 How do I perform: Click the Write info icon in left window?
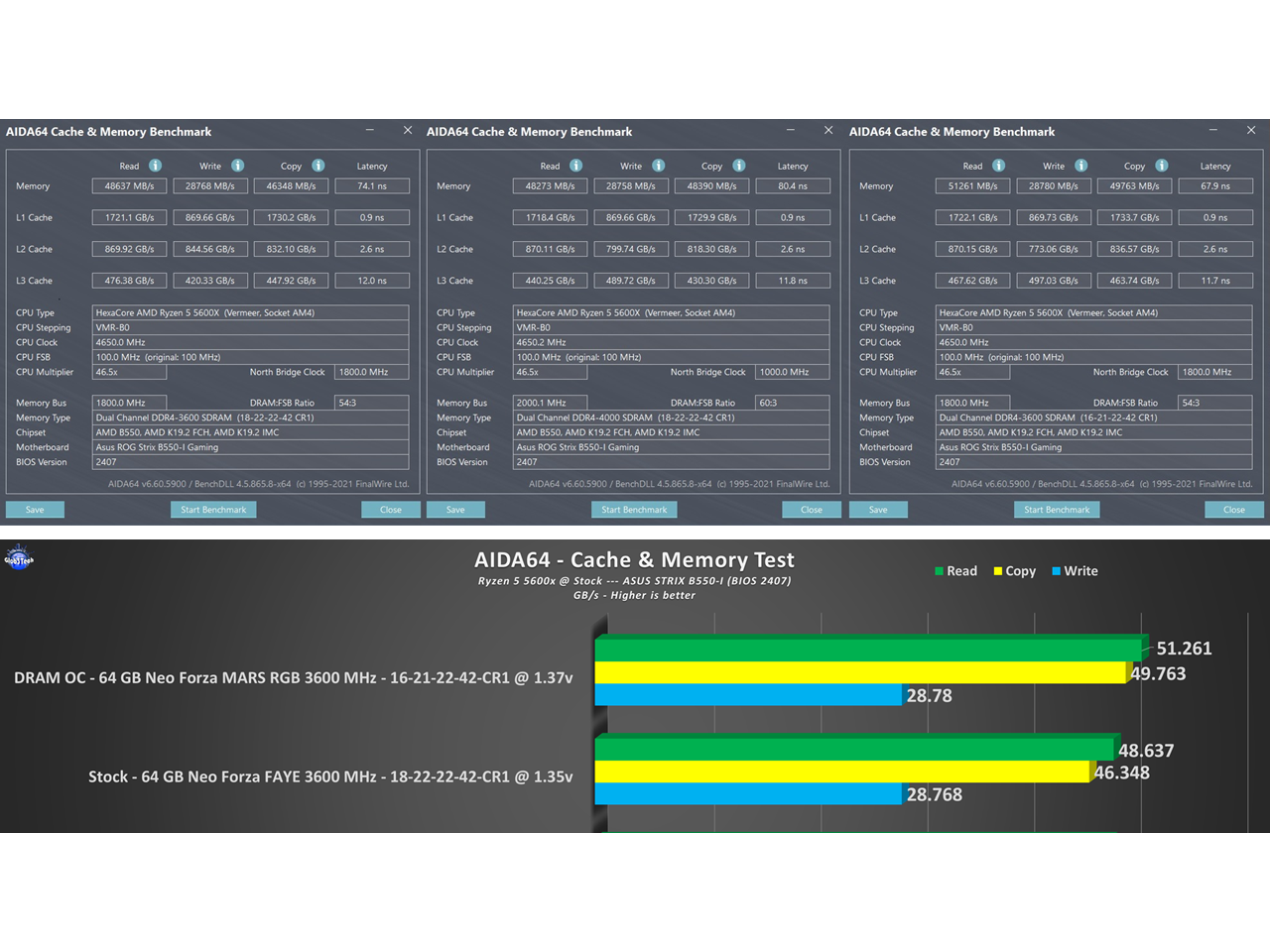pyautogui.click(x=238, y=166)
